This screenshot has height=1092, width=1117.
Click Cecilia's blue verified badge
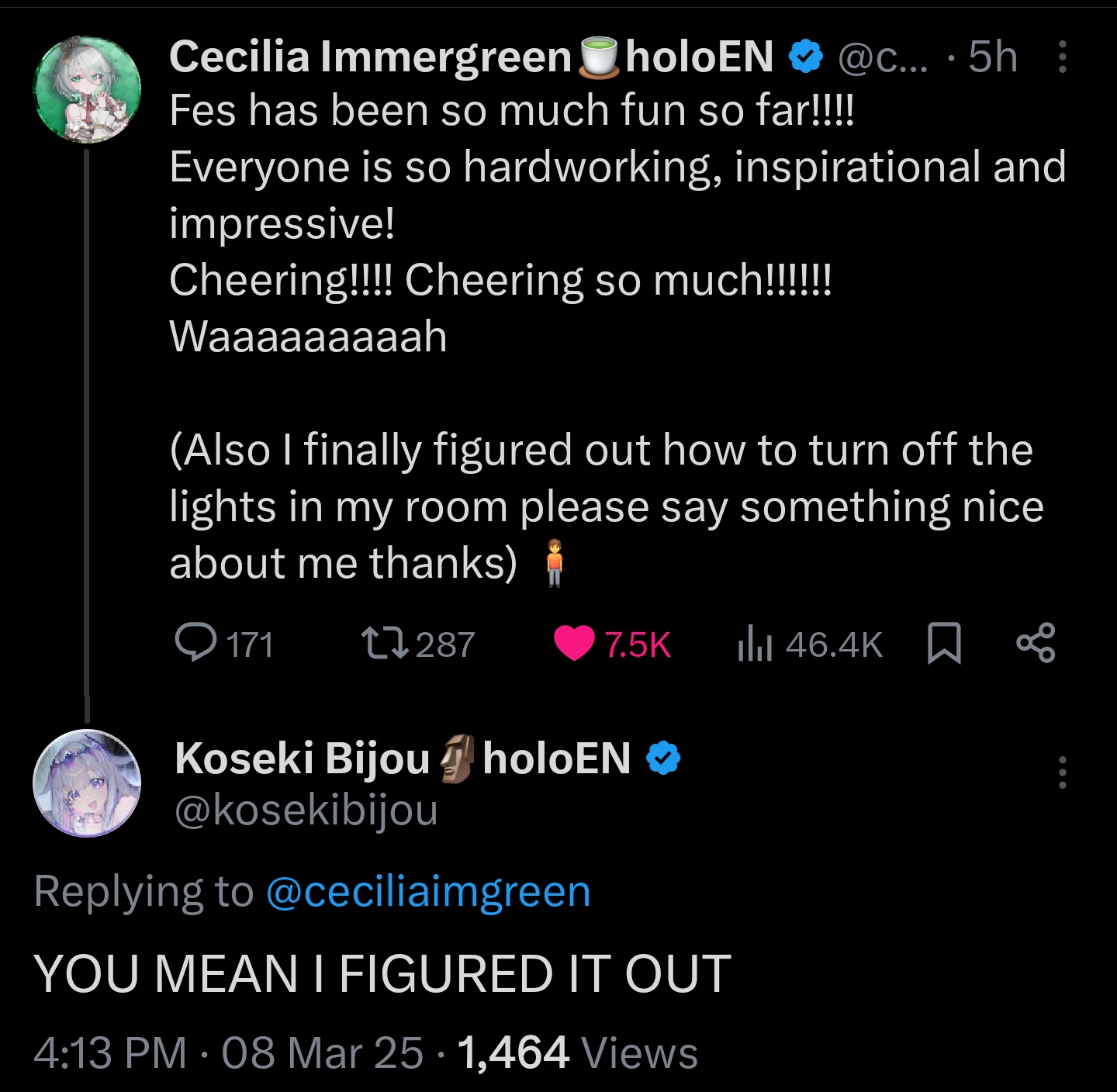805,57
